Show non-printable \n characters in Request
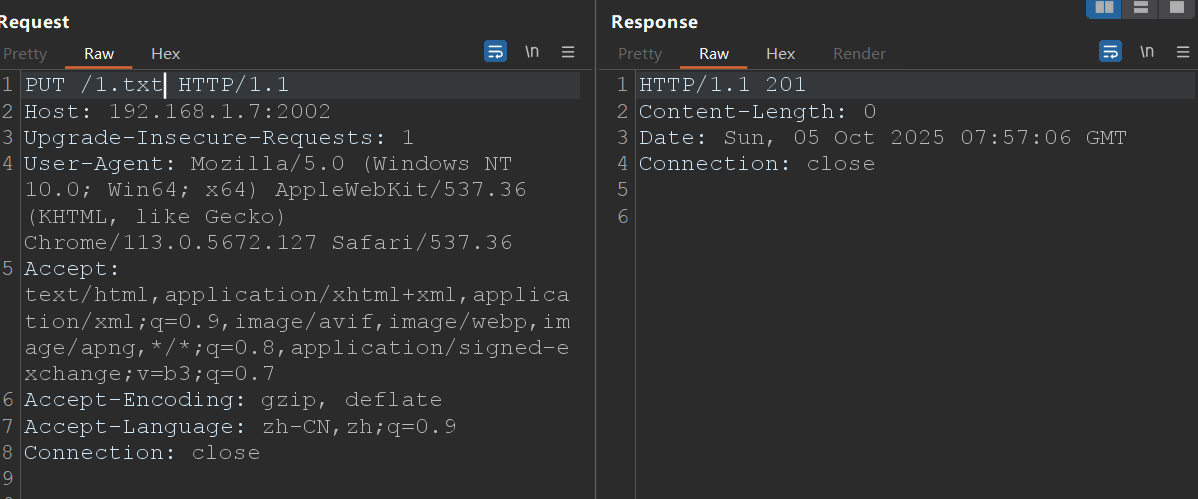 tap(532, 52)
